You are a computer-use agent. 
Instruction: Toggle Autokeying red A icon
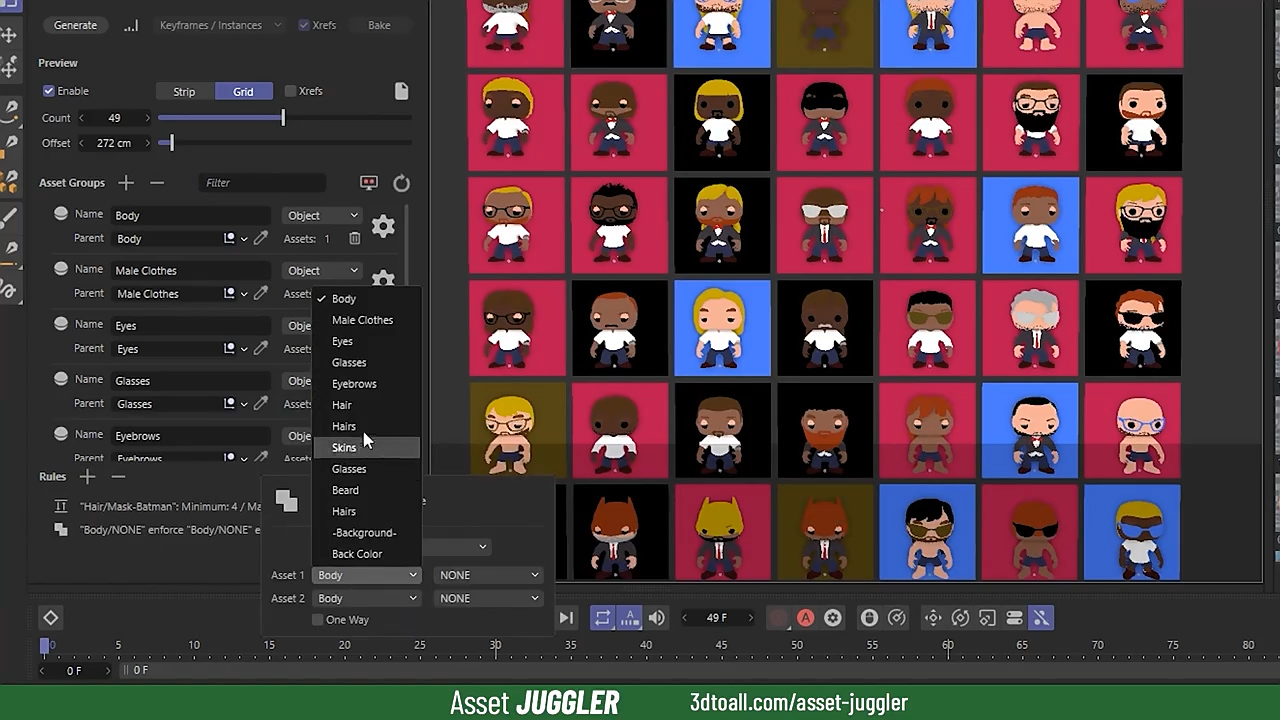tap(805, 618)
